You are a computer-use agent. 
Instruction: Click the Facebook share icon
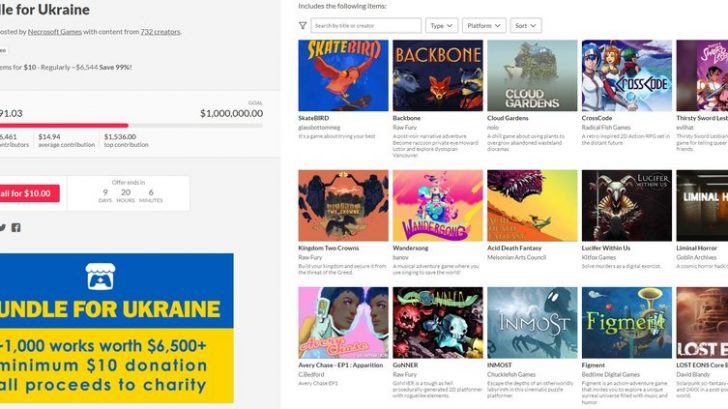16,227
